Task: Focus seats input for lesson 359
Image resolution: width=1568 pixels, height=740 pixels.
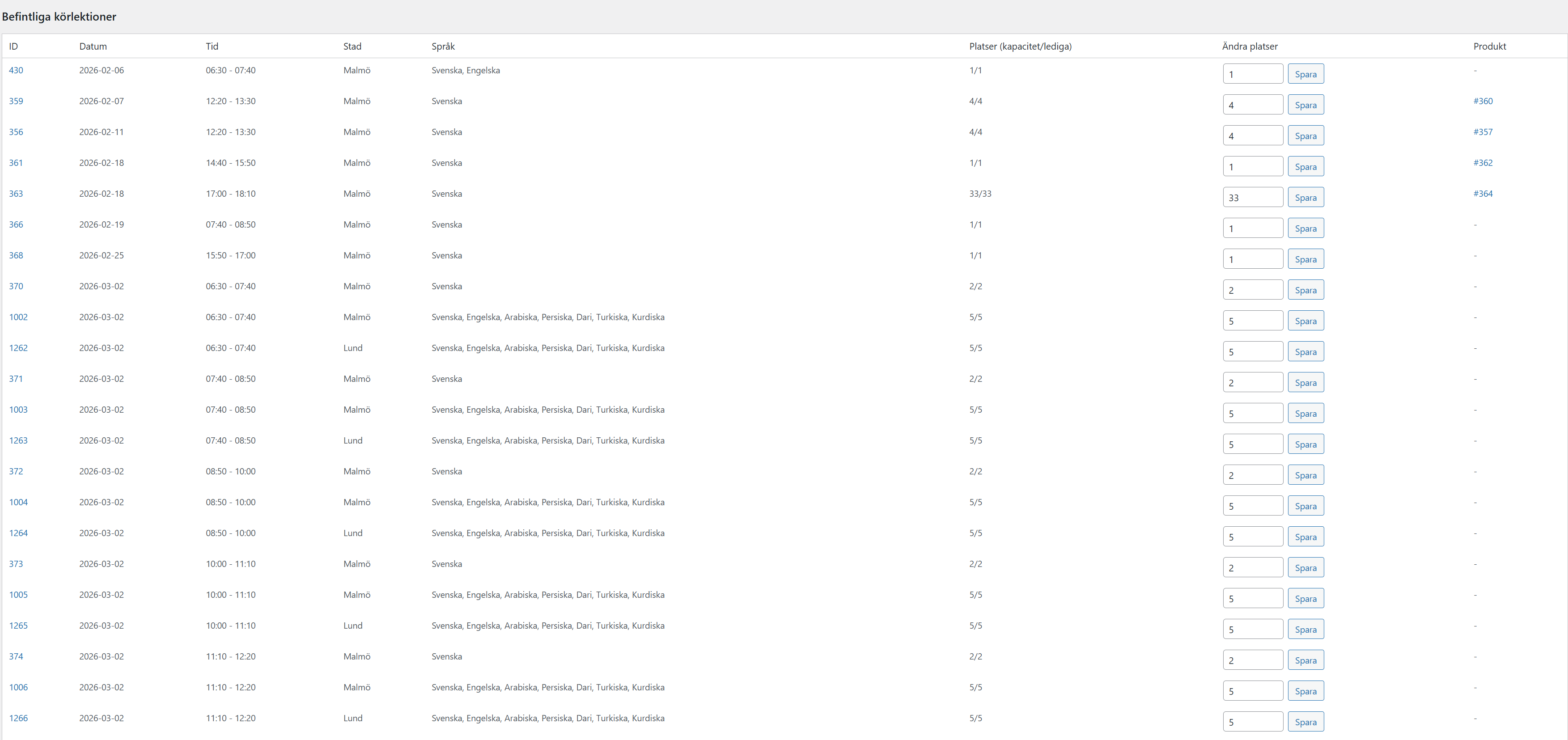Action: [x=1252, y=105]
